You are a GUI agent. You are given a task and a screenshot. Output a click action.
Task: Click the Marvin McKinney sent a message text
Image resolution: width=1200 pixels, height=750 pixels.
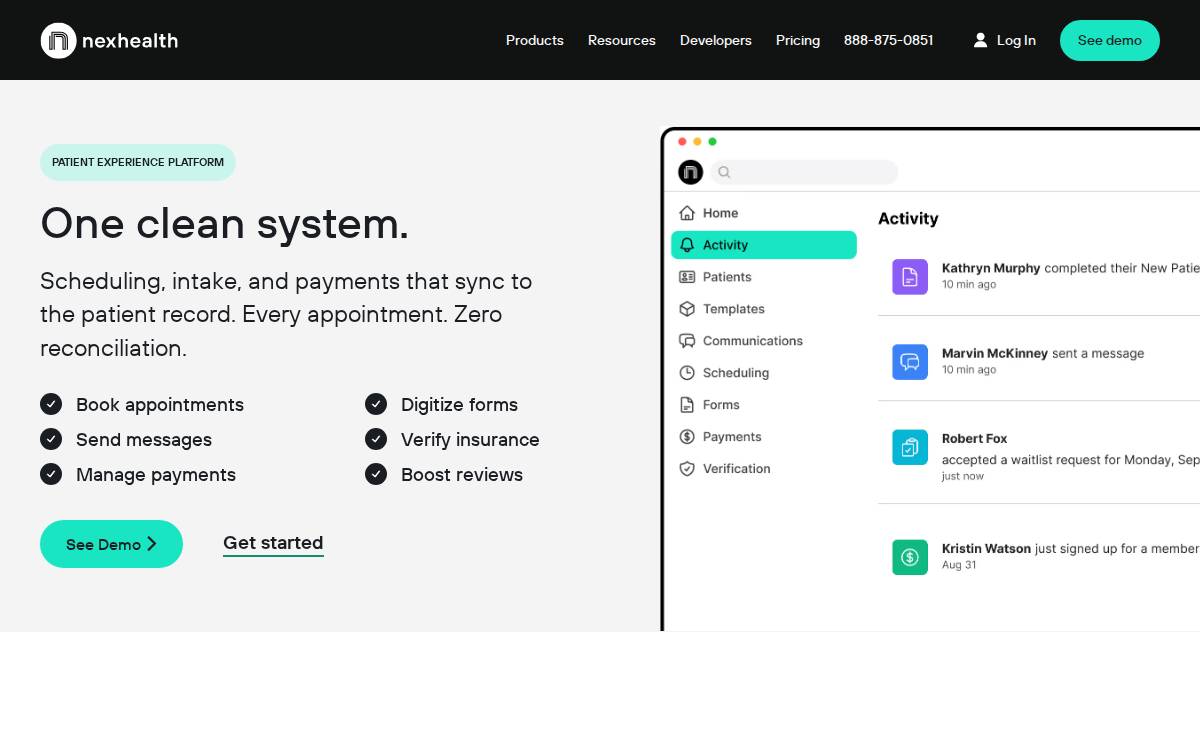click(1043, 353)
